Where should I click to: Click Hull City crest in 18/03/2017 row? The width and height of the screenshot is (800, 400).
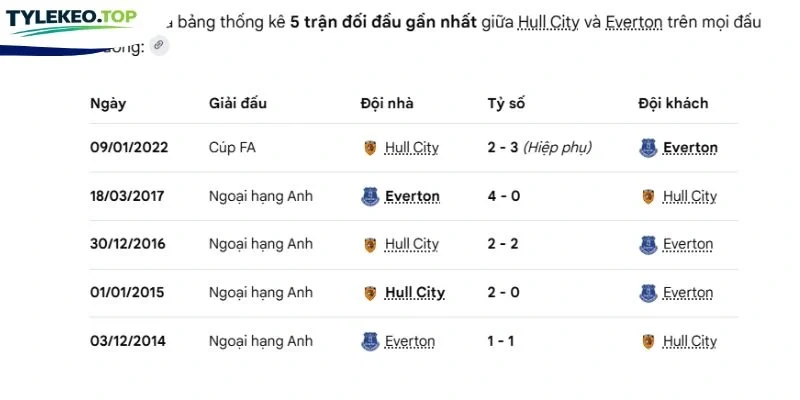pyautogui.click(x=648, y=196)
